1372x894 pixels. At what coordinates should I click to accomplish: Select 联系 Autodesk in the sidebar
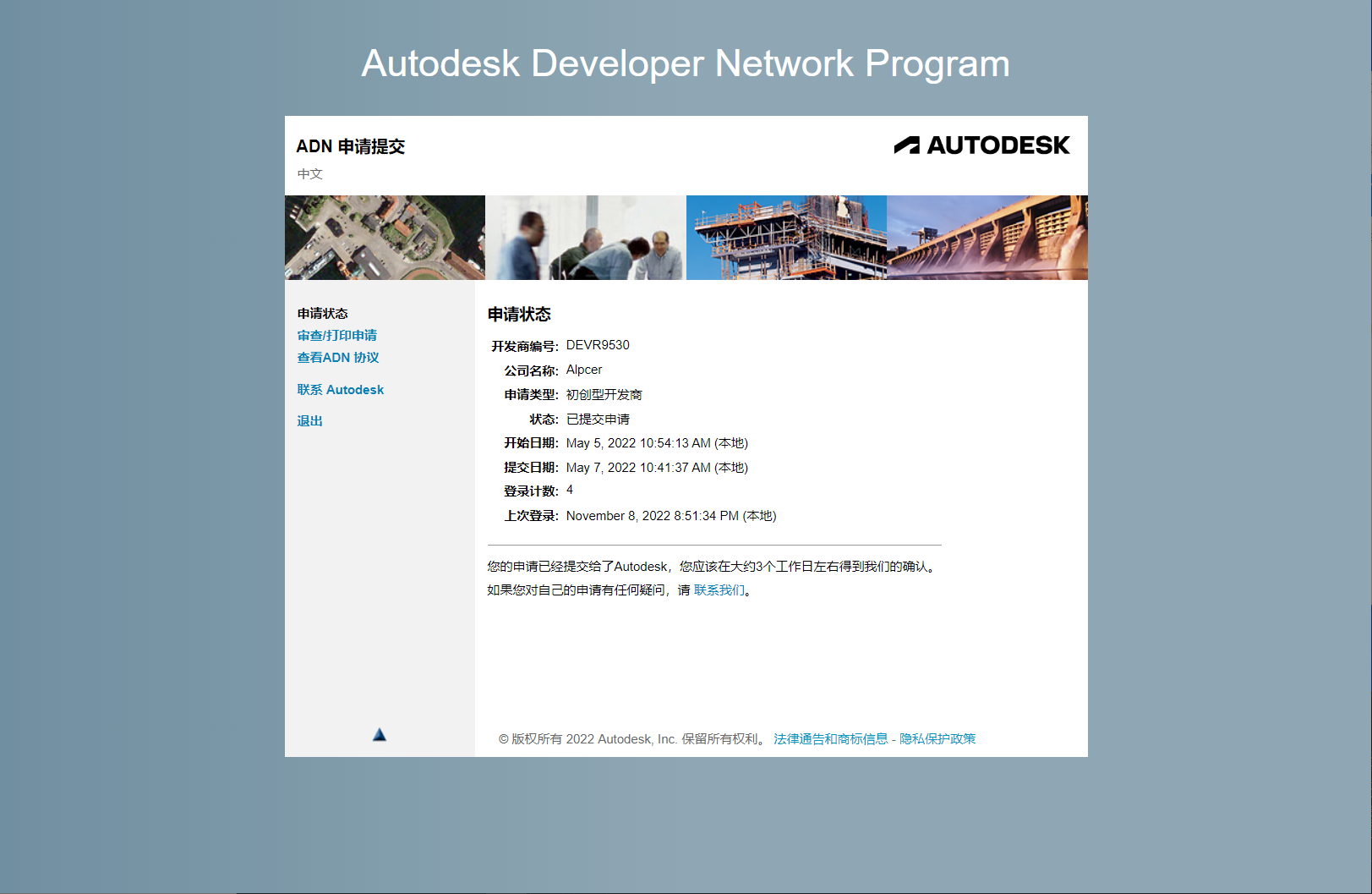click(x=340, y=389)
